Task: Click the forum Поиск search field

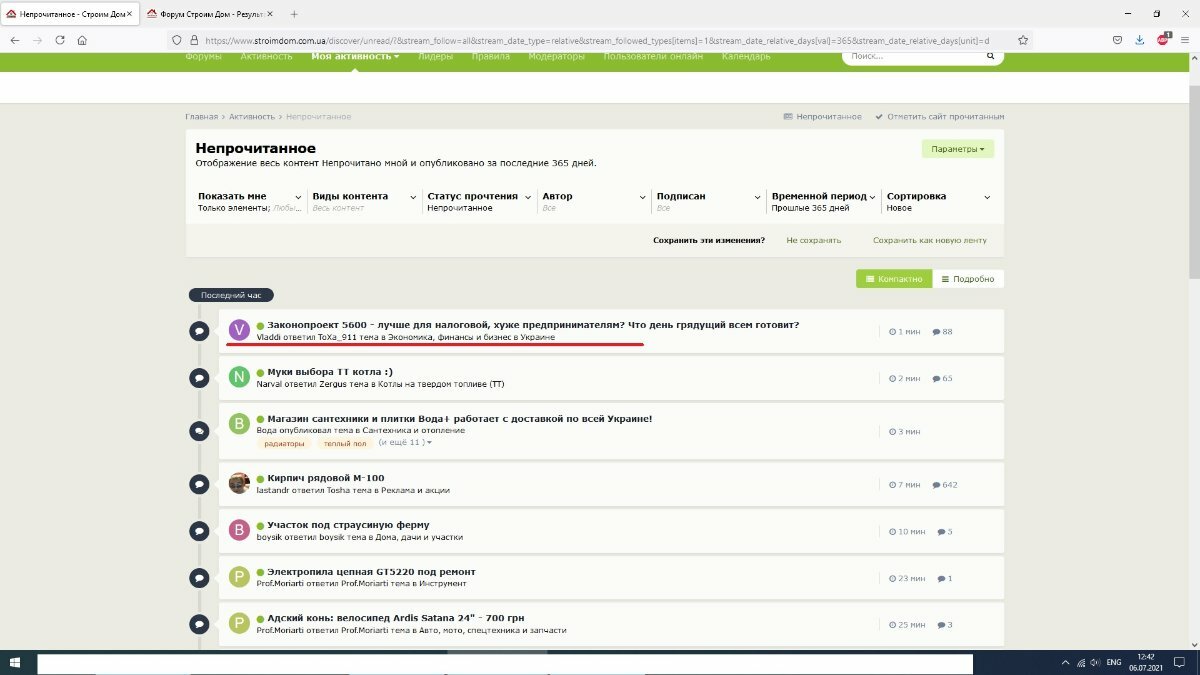Action: tap(912, 57)
